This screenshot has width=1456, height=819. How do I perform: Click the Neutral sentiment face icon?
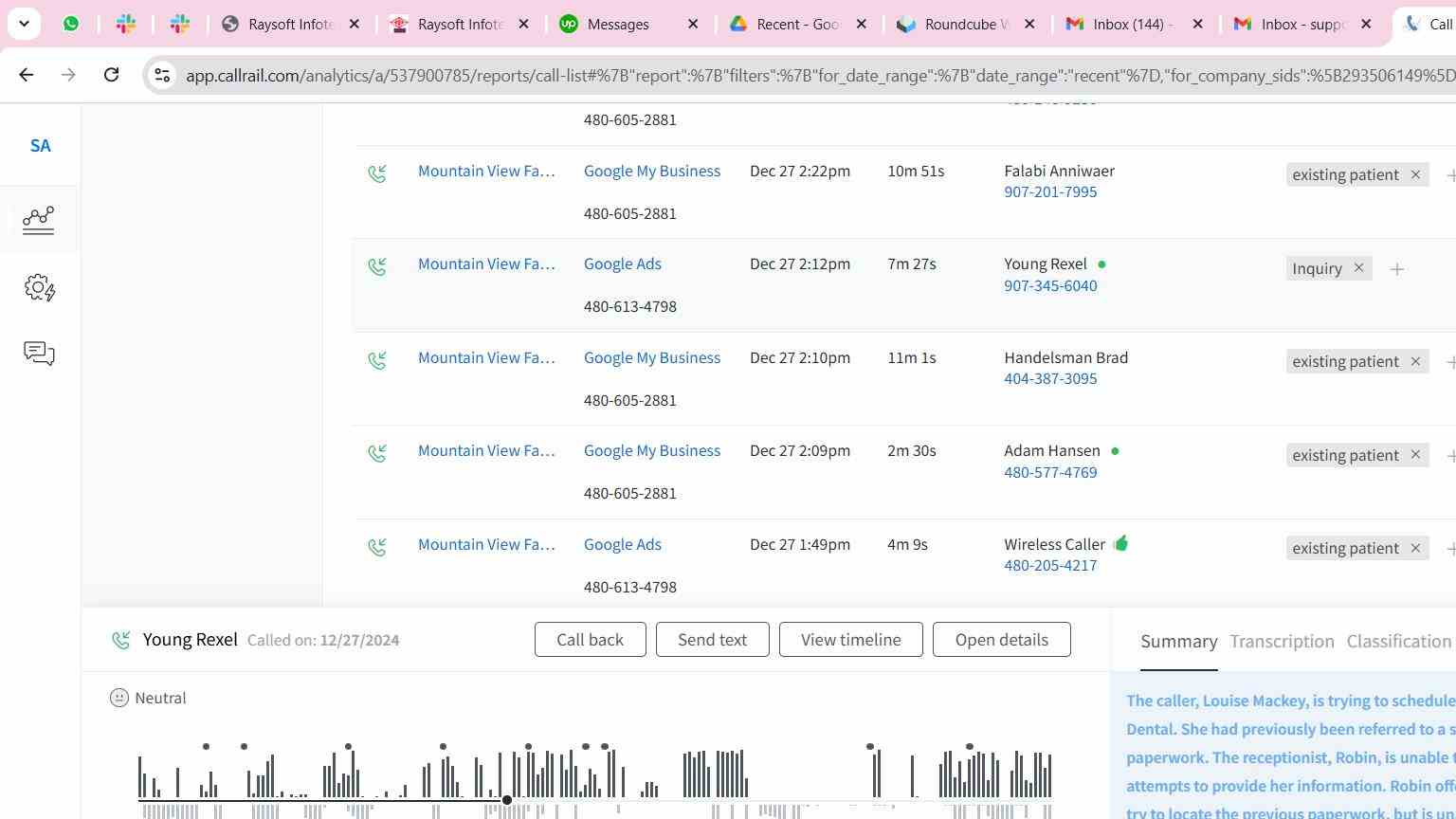118,698
